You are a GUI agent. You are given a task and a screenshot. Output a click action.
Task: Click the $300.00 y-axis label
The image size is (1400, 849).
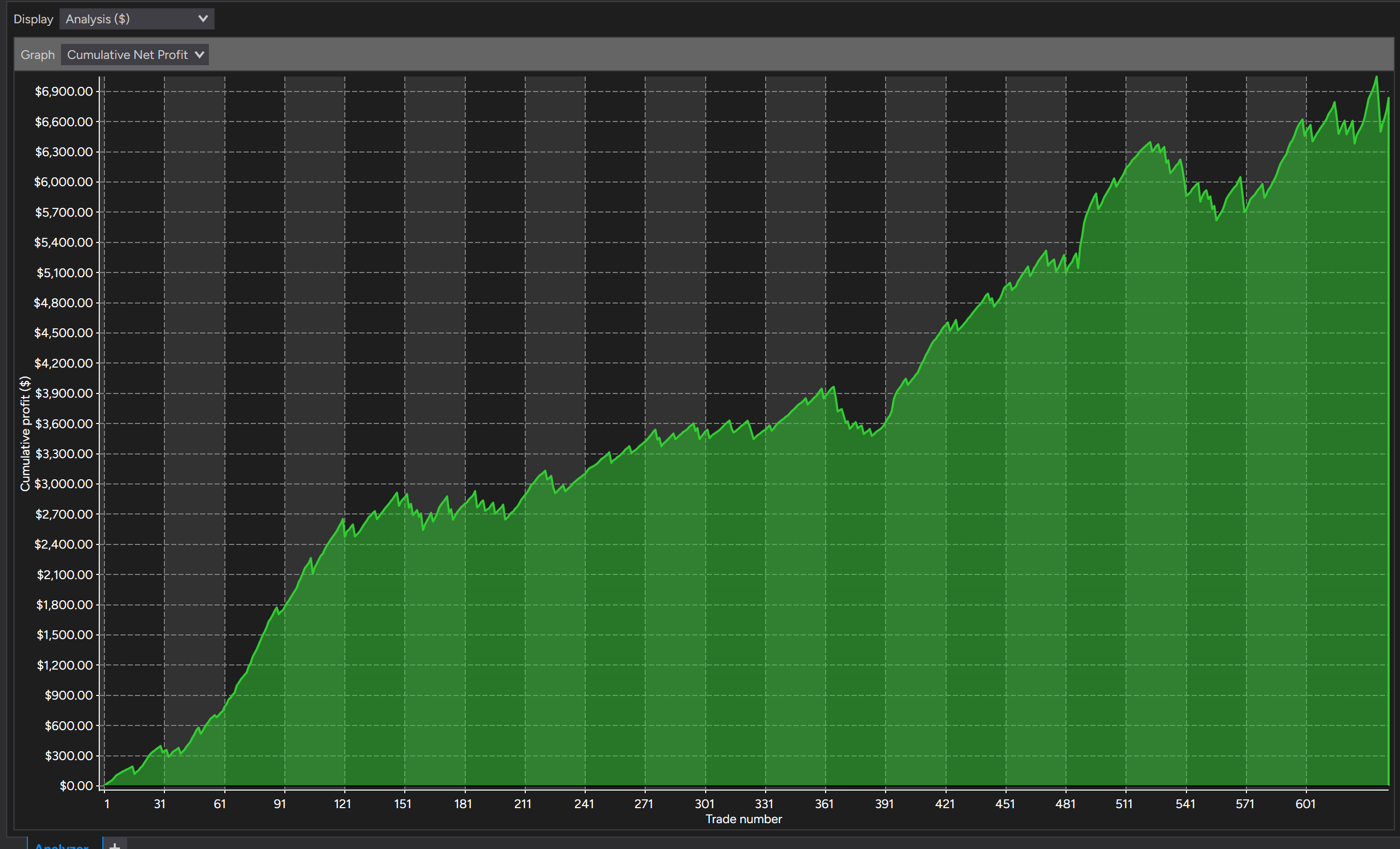point(69,756)
